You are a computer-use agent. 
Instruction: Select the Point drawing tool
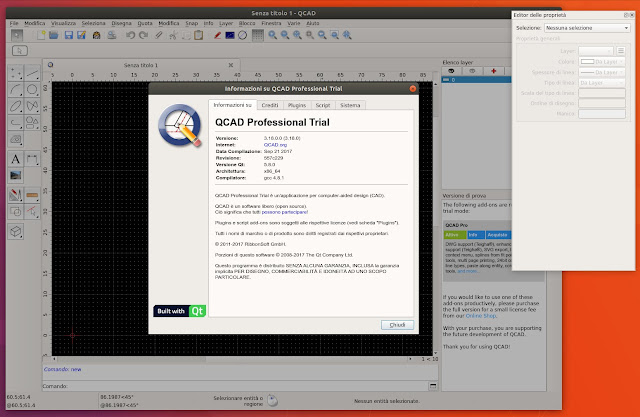(x=16, y=73)
